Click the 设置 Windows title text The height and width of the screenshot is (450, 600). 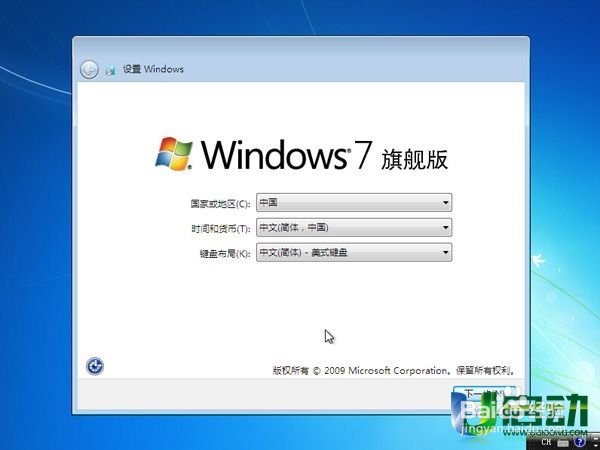[153, 69]
